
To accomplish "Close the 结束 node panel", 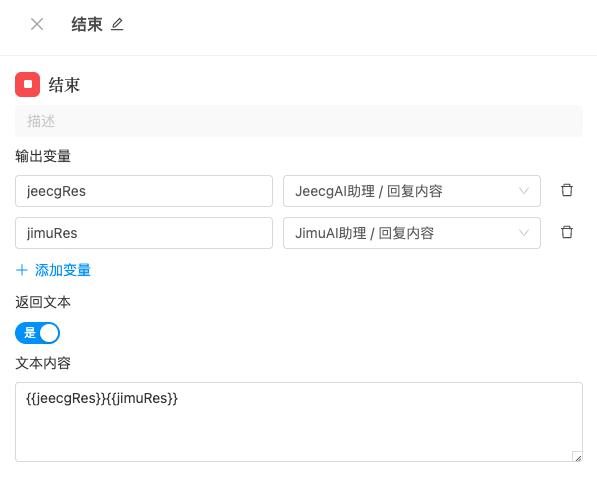I will pyautogui.click(x=37, y=24).
